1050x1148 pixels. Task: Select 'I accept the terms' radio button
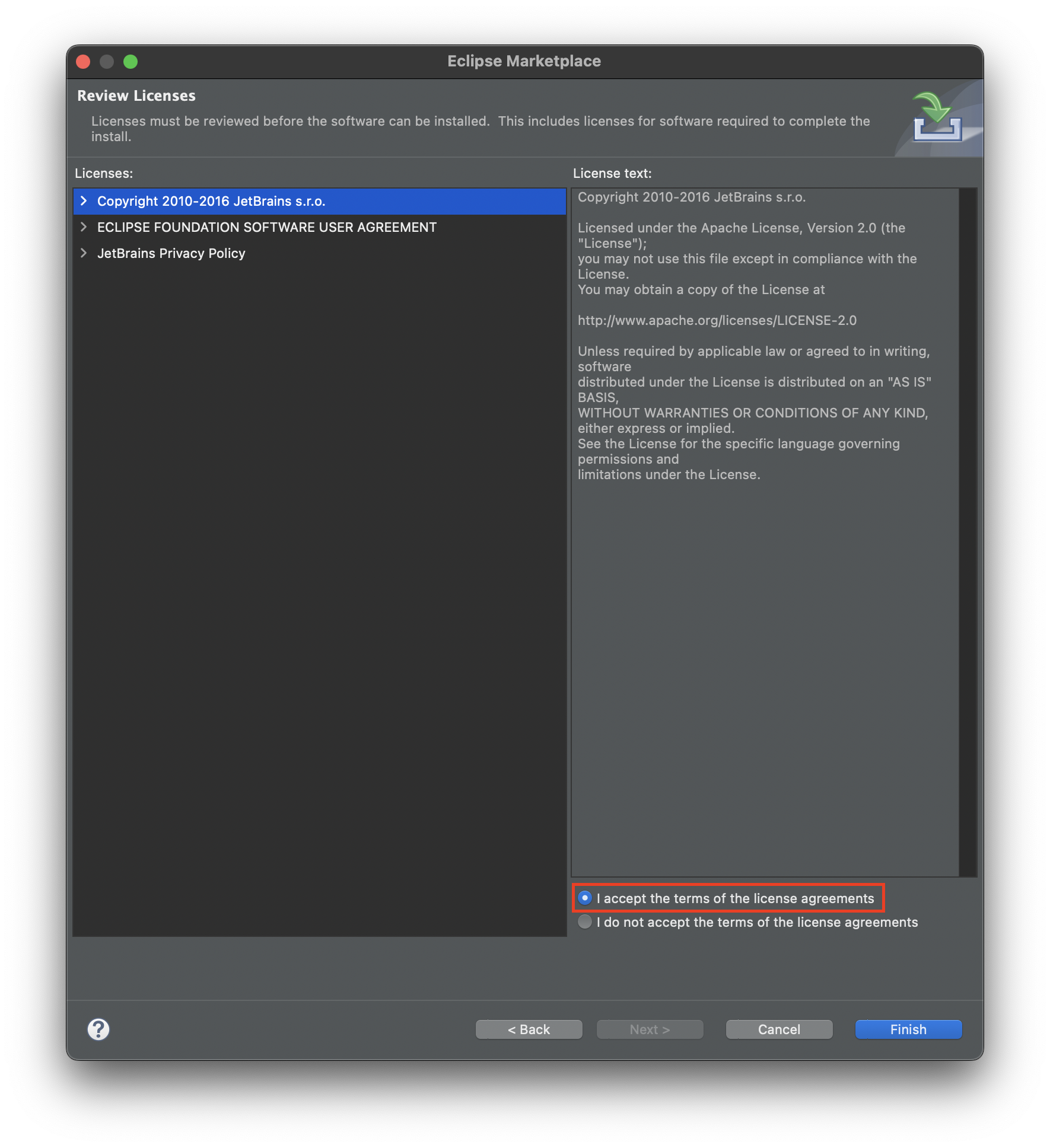click(585, 898)
